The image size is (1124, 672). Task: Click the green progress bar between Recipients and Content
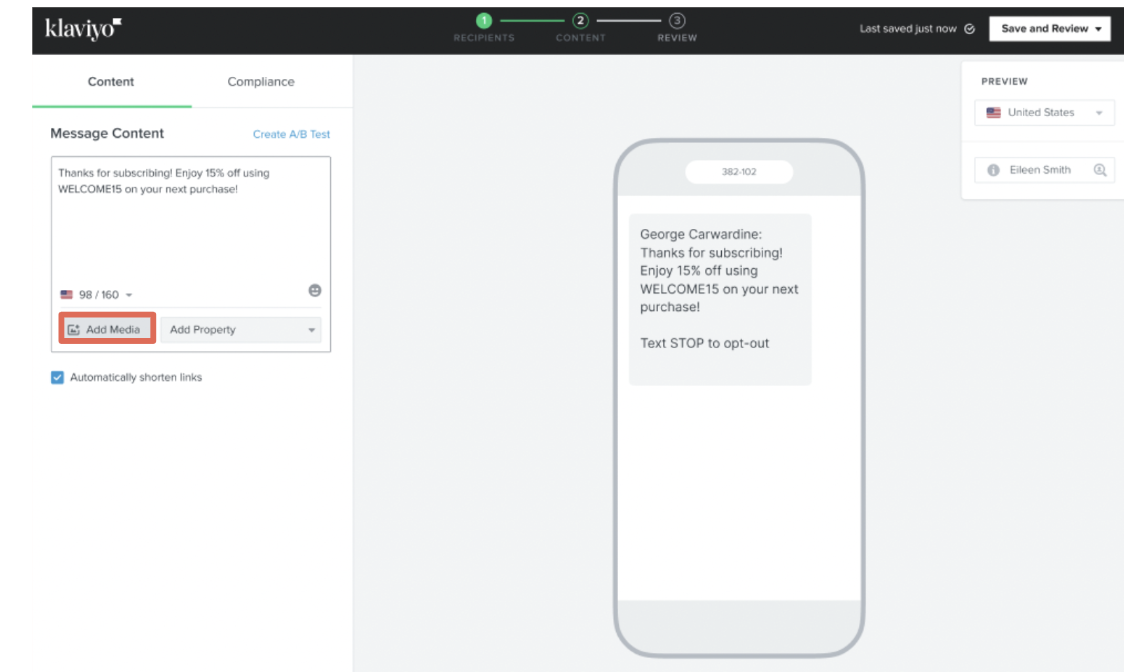click(x=532, y=19)
